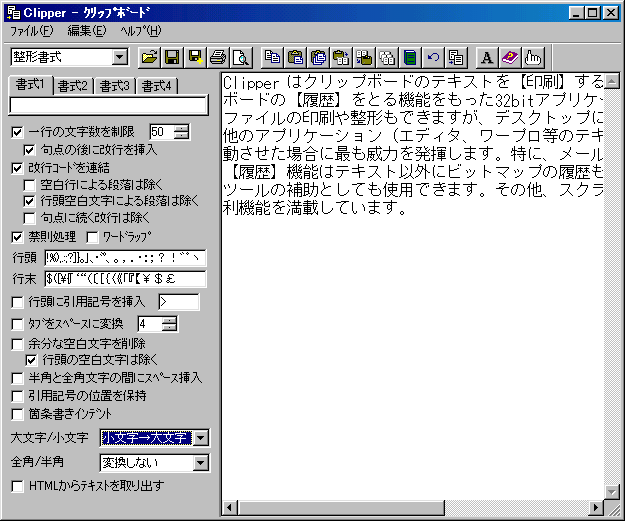Viewport: 625px width, 521px height.
Task: Click the Clipper title bar icon
Action: pos(14,13)
